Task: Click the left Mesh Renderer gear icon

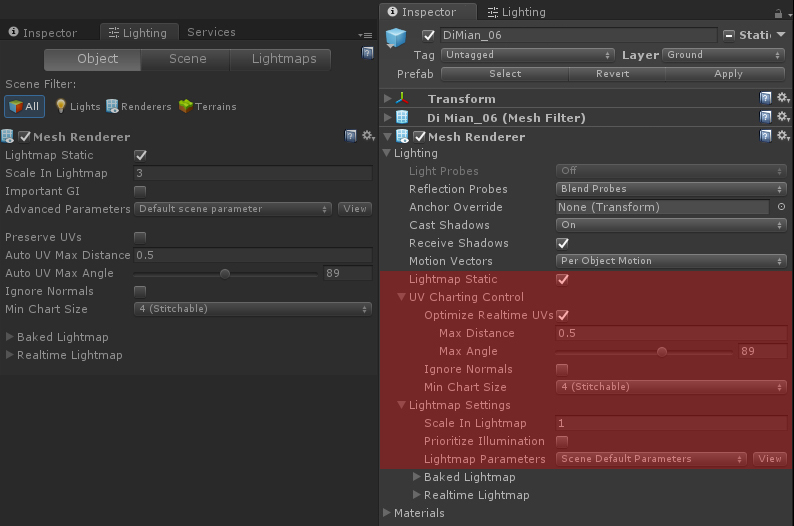Action: click(x=368, y=136)
